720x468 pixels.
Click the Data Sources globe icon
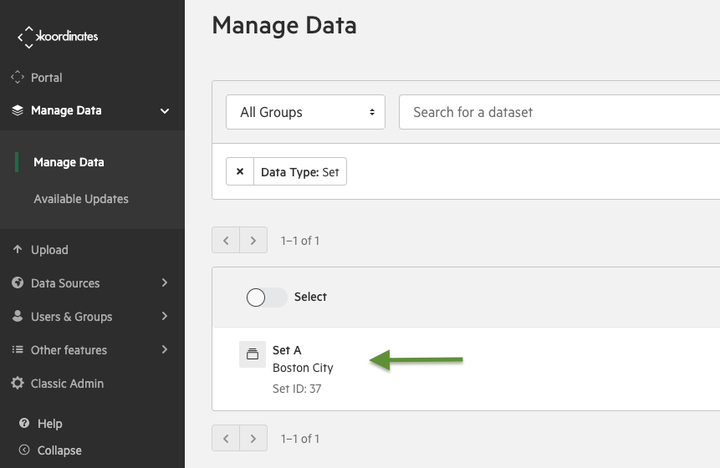17,282
